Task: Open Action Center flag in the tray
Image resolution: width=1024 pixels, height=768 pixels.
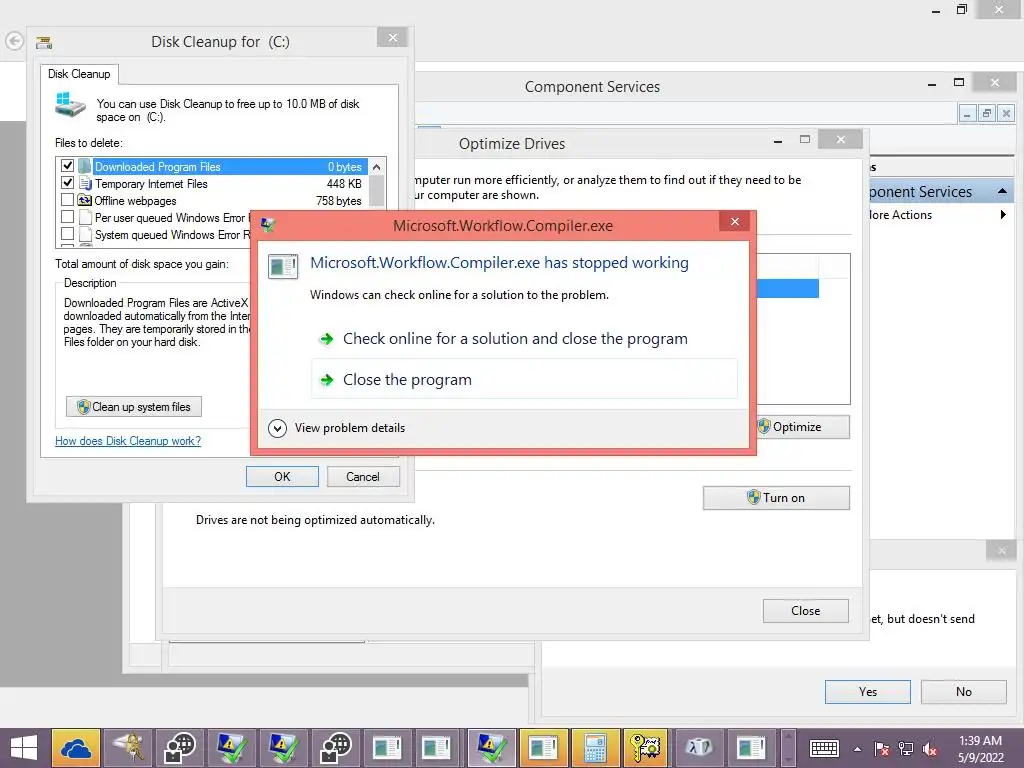Action: 882,749
